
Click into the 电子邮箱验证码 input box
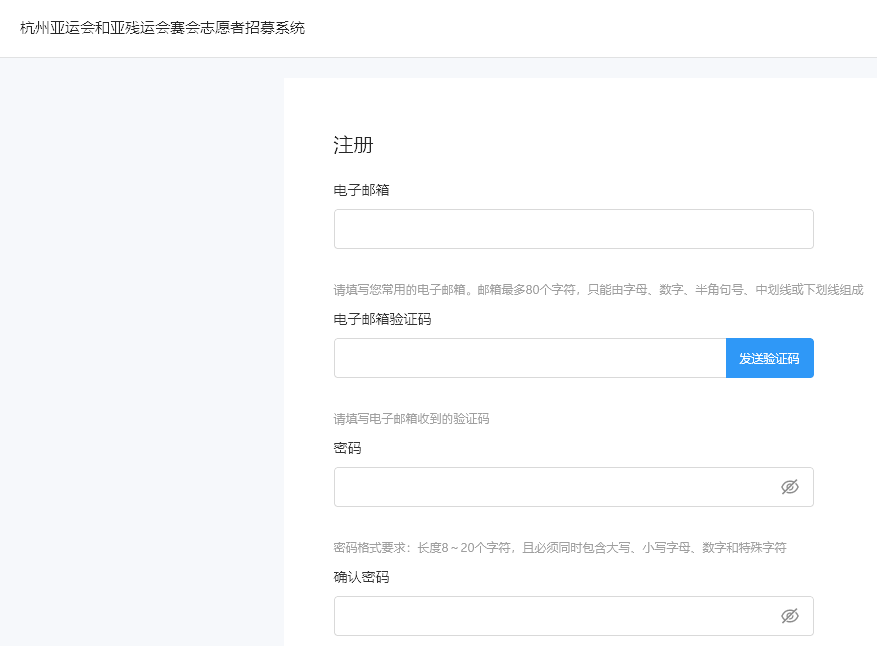pyautogui.click(x=529, y=358)
